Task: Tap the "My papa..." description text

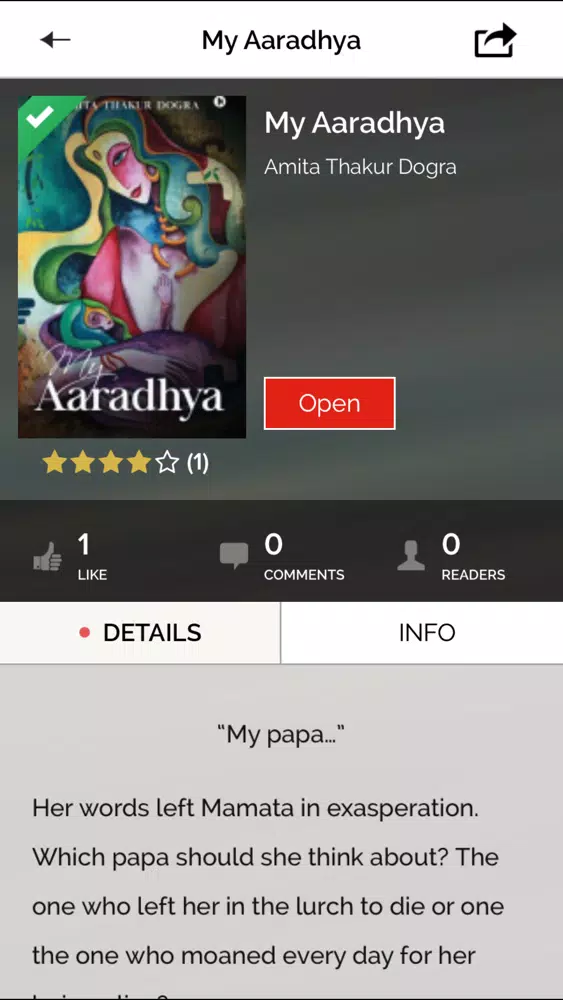Action: [281, 735]
